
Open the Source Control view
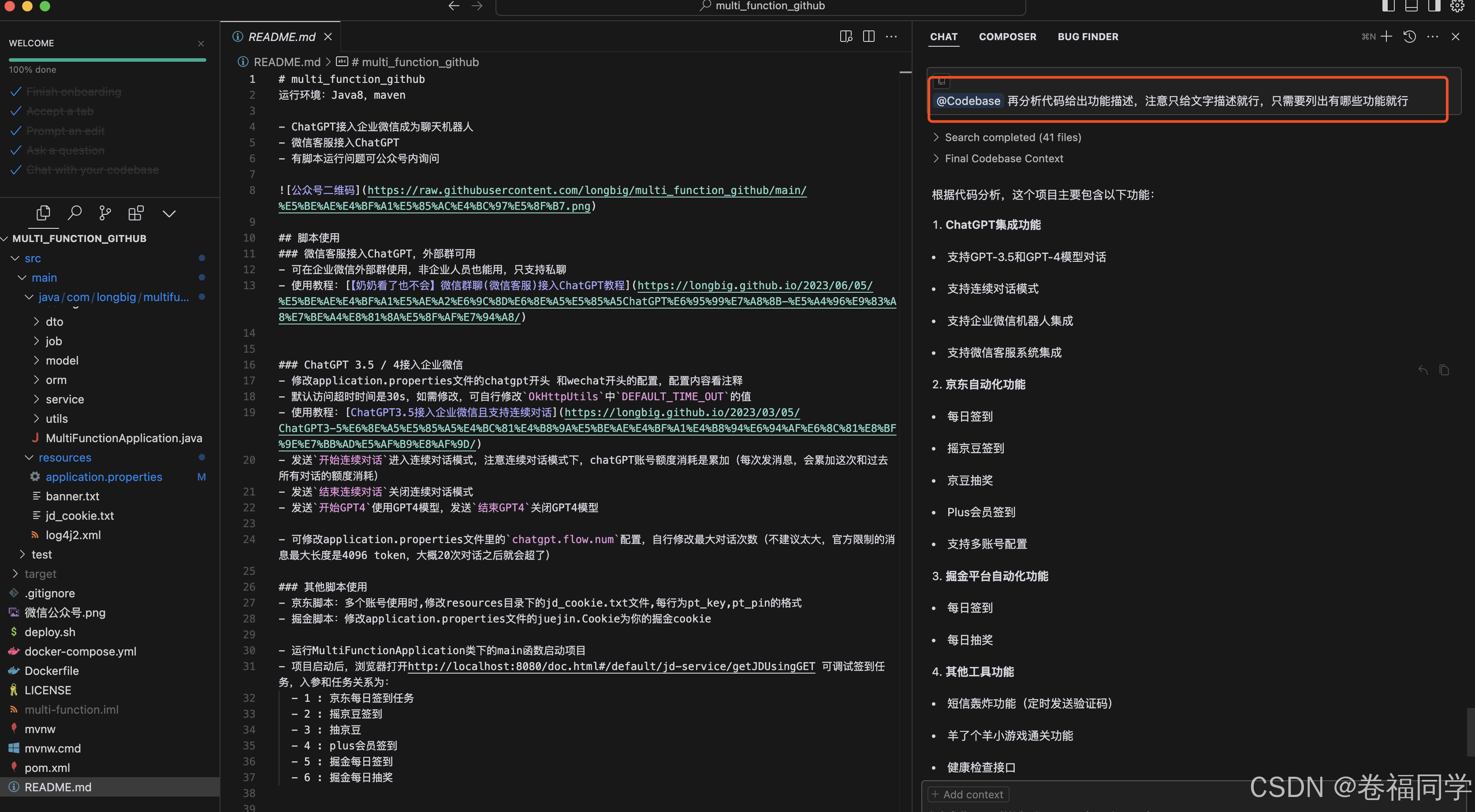[105, 212]
